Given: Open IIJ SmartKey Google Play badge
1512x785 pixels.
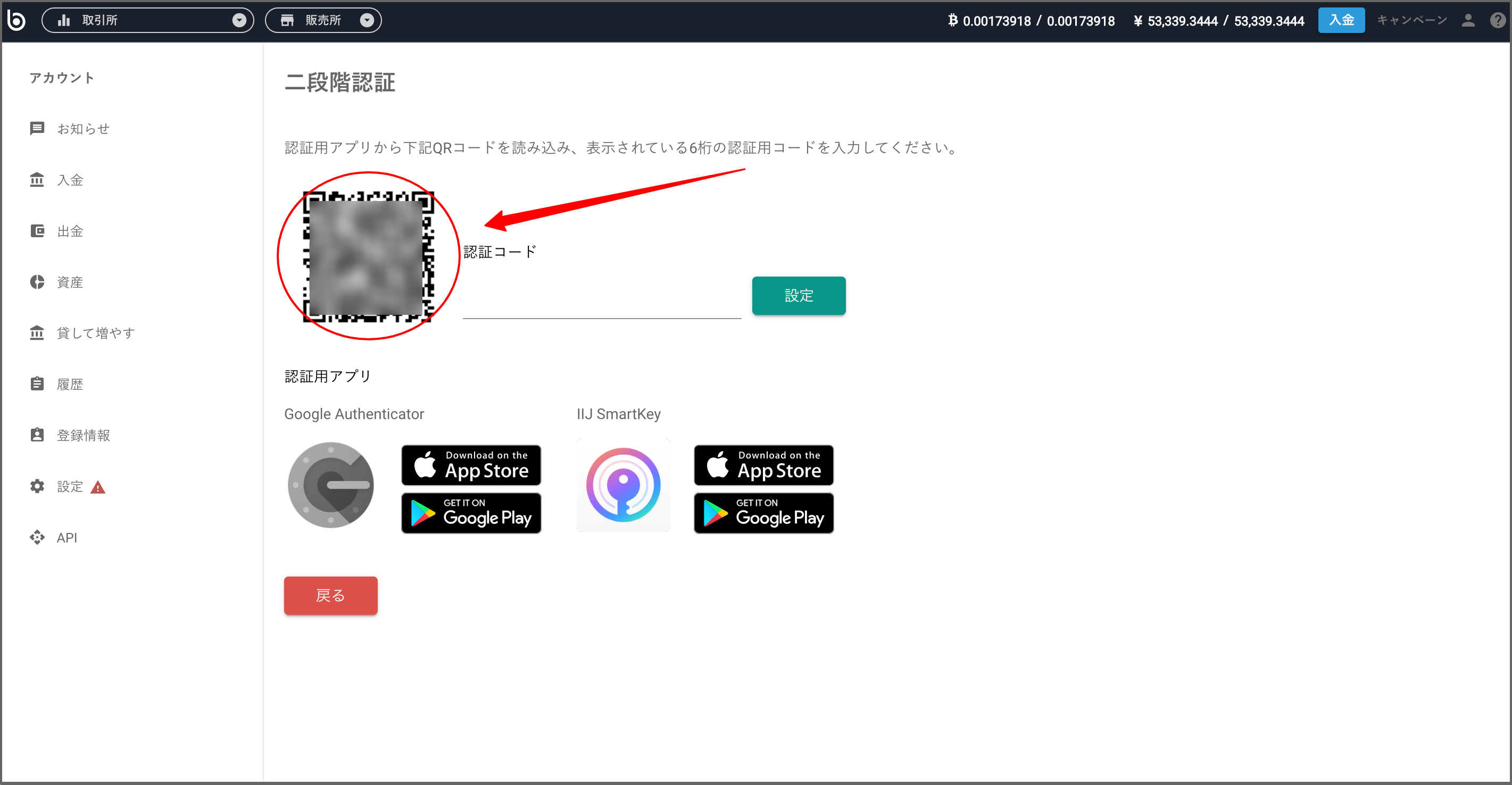Looking at the screenshot, I should [763, 513].
